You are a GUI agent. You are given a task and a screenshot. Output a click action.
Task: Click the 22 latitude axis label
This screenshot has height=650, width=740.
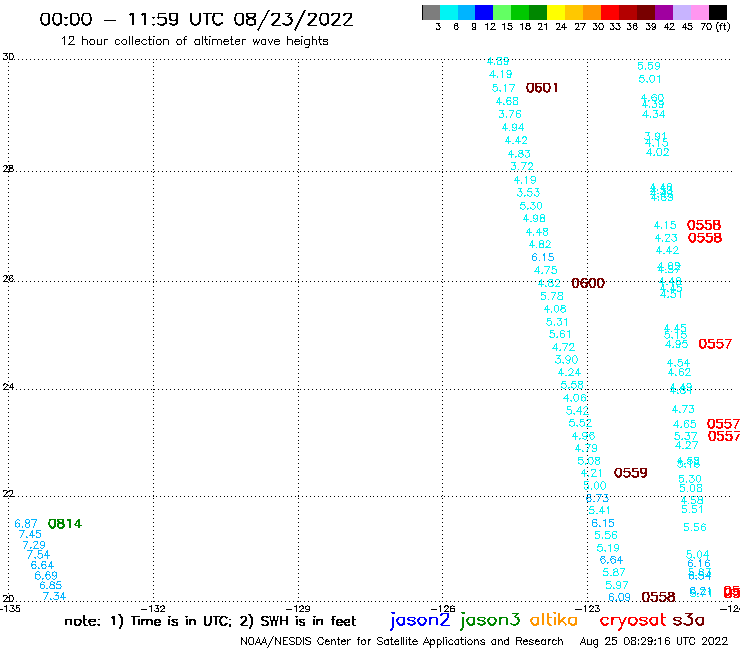[x=8, y=494]
